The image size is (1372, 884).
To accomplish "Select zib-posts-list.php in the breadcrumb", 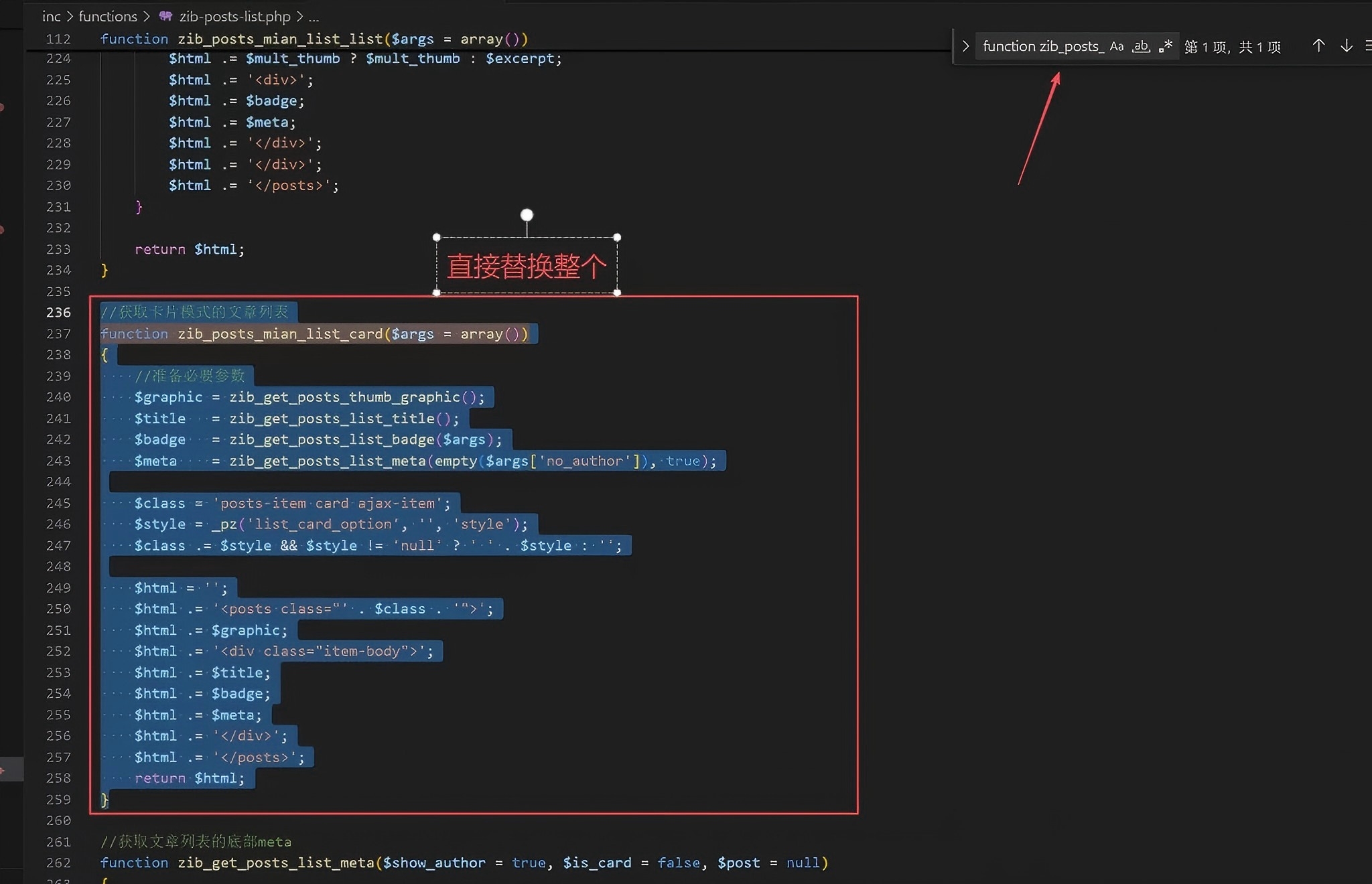I will [x=234, y=16].
